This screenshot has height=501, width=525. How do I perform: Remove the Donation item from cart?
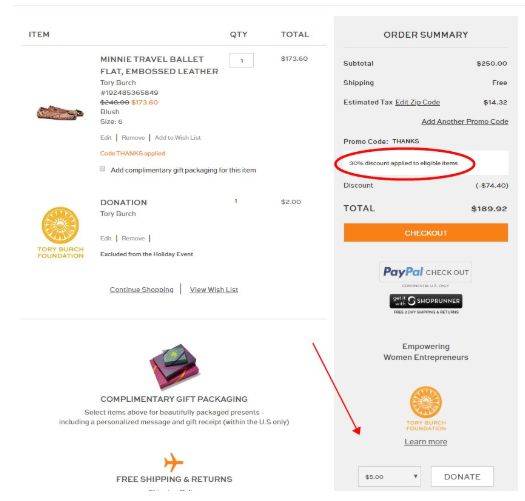(x=133, y=238)
